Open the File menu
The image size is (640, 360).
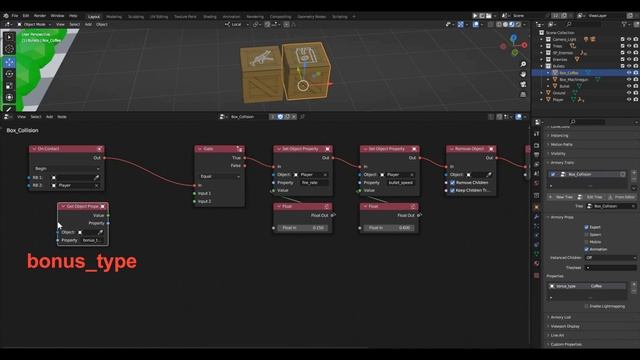pos(15,16)
